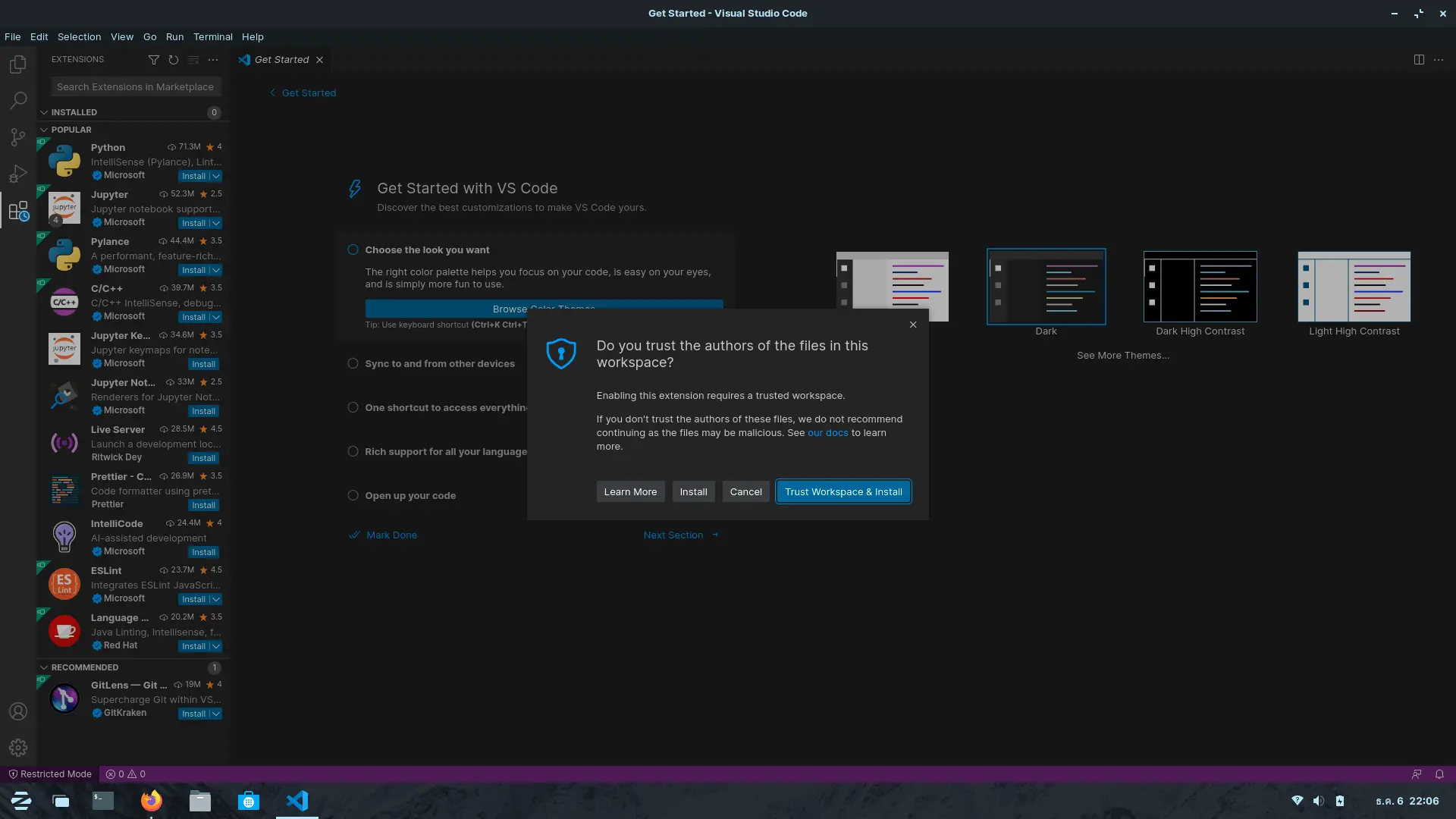
Task: Click the IntelliCode lightbulb icon
Action: pyautogui.click(x=64, y=537)
